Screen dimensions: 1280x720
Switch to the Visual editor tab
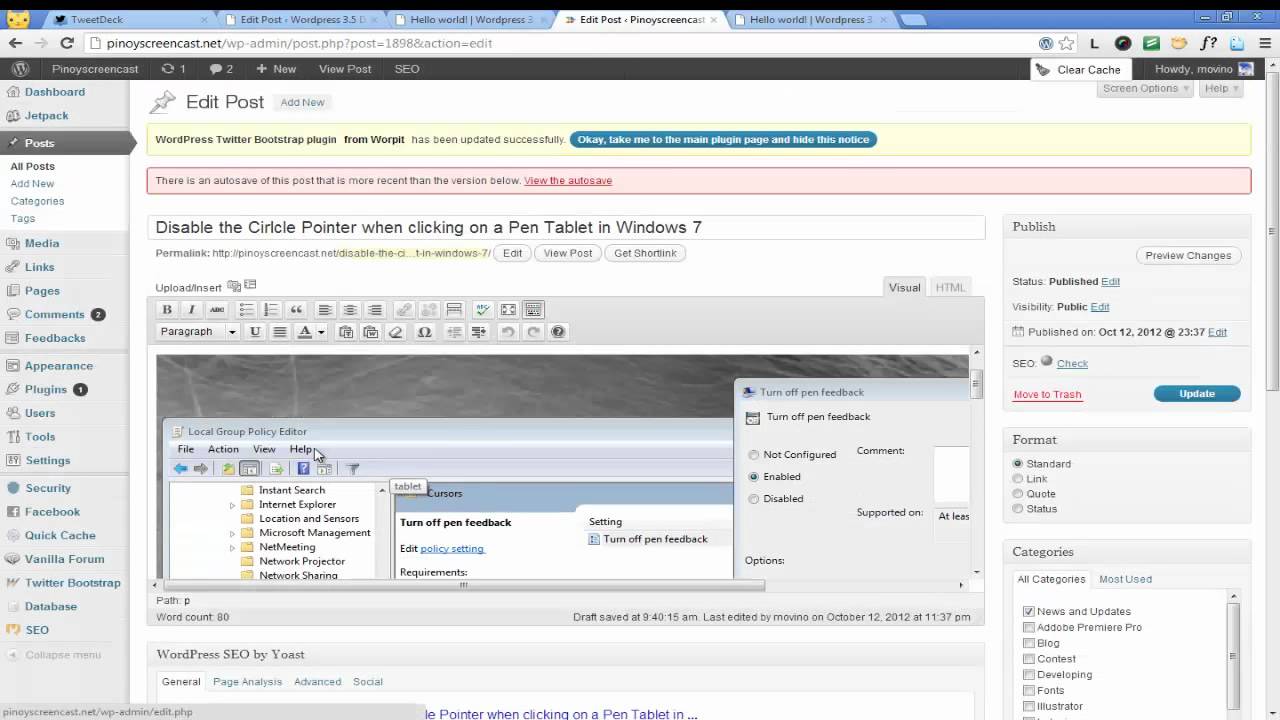point(904,287)
